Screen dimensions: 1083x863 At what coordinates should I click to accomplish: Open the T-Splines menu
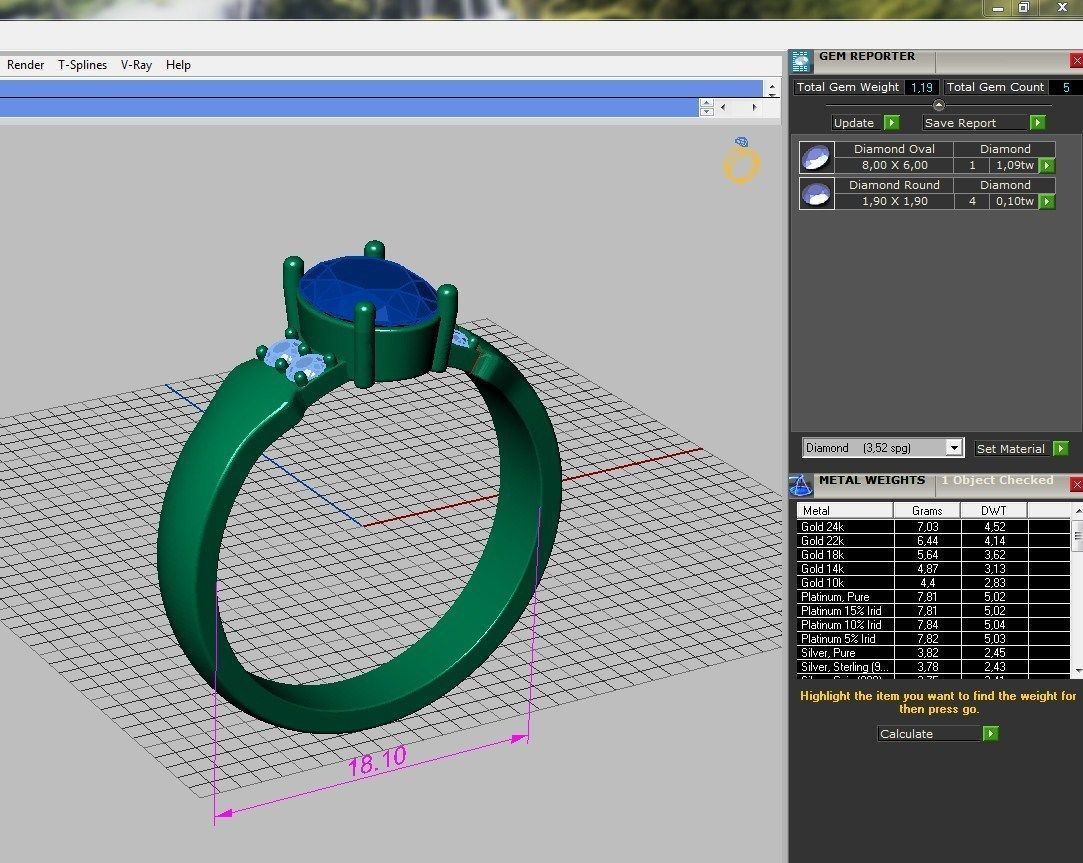click(82, 65)
